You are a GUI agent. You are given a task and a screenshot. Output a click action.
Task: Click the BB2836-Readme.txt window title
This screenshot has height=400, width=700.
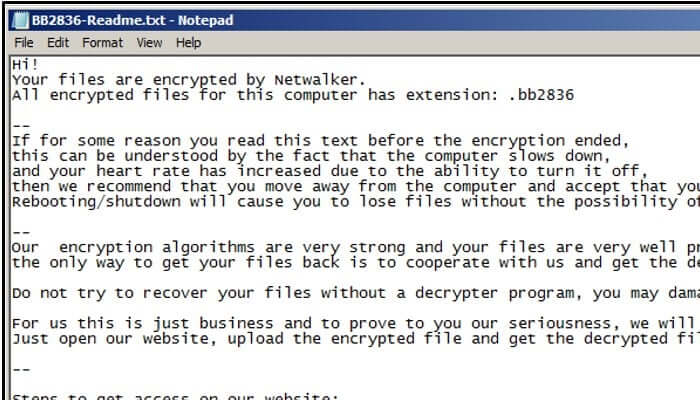click(115, 18)
